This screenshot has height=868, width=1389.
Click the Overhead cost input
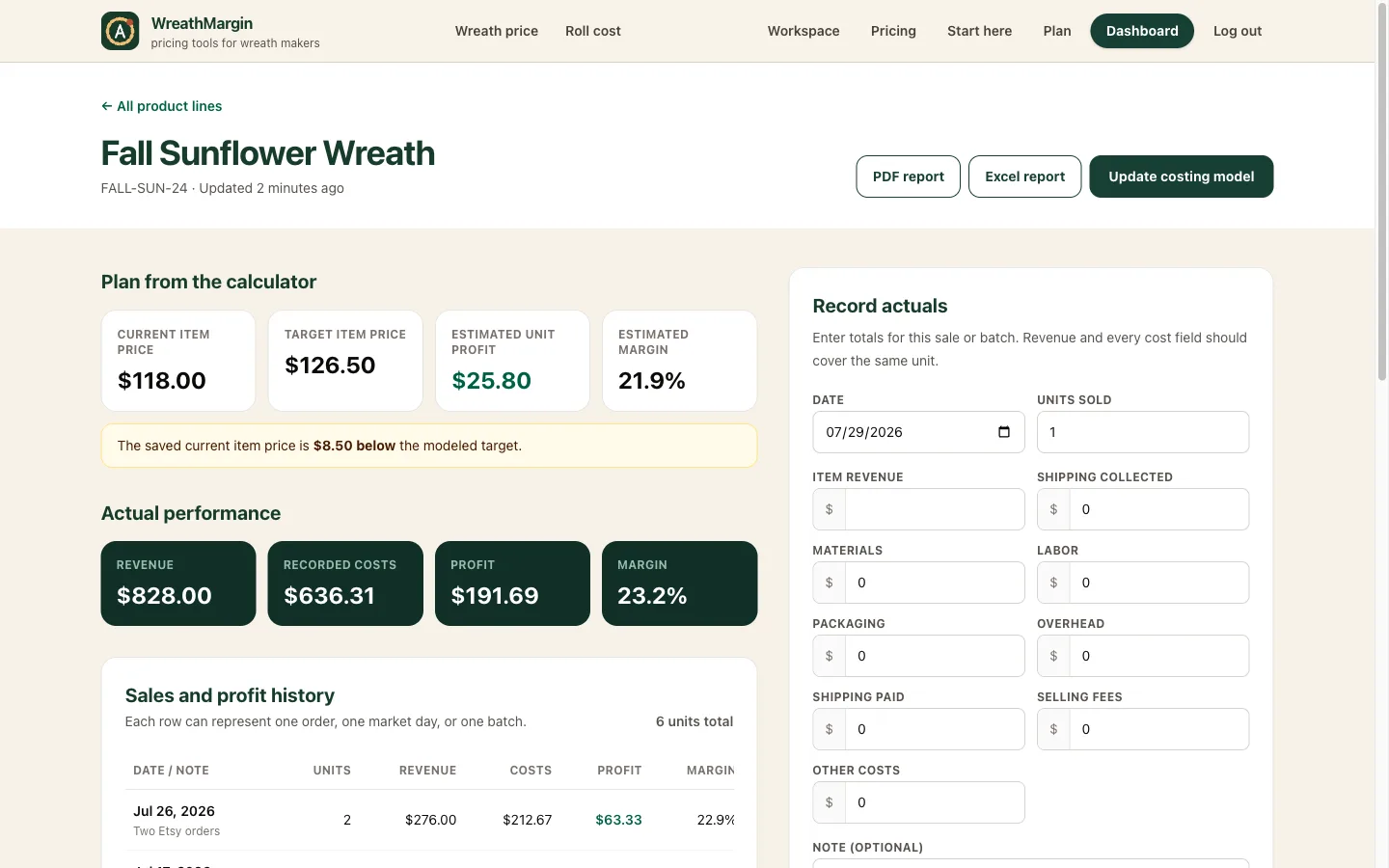pyautogui.click(x=1159, y=656)
